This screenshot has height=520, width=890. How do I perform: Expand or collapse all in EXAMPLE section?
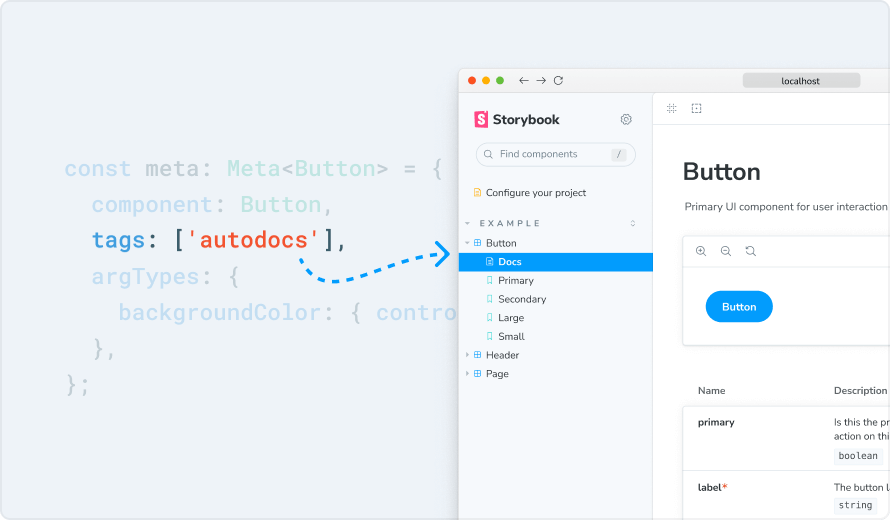(632, 223)
